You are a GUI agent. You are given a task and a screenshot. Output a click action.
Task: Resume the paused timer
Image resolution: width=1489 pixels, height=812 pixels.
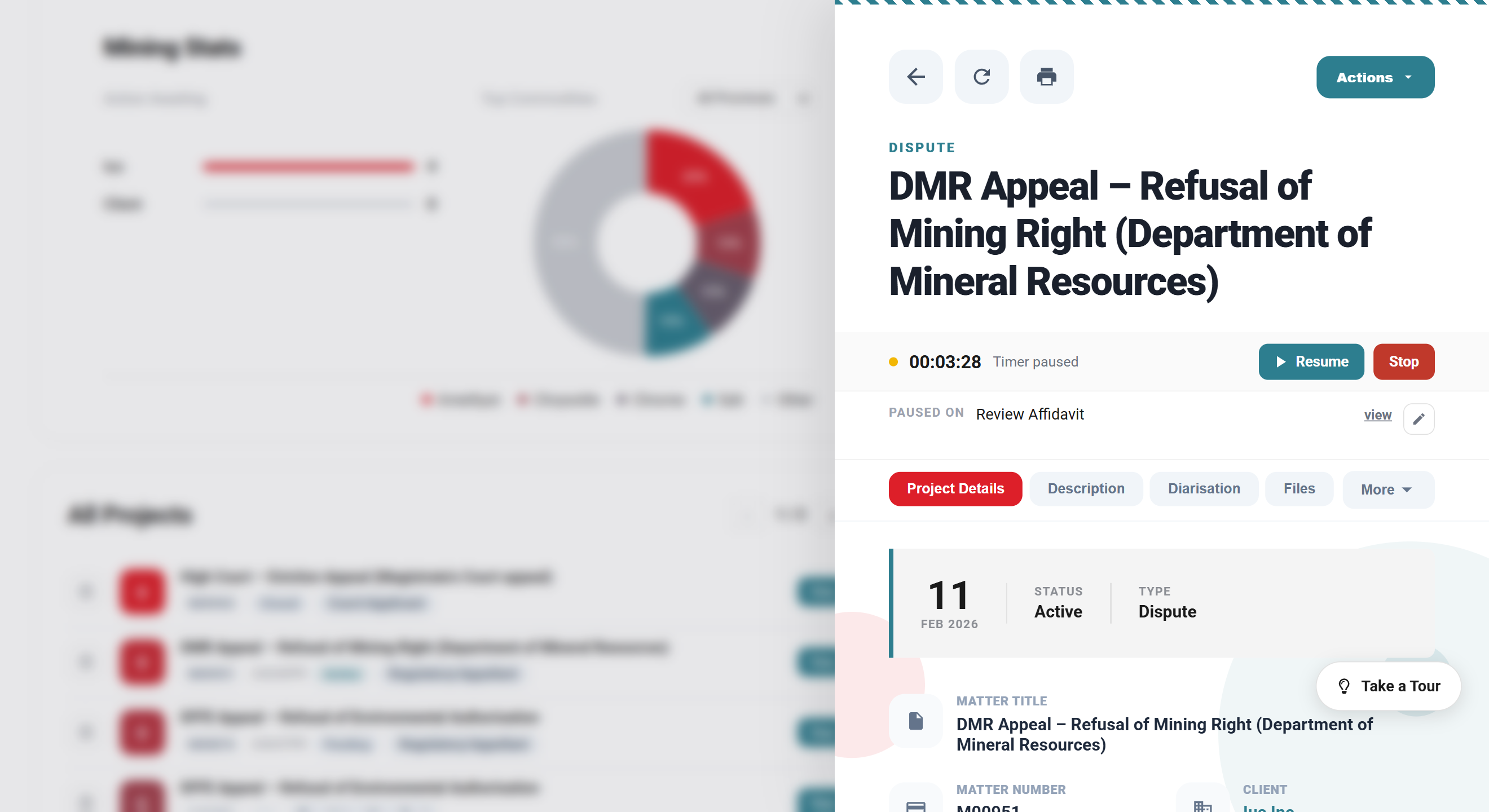(1311, 362)
